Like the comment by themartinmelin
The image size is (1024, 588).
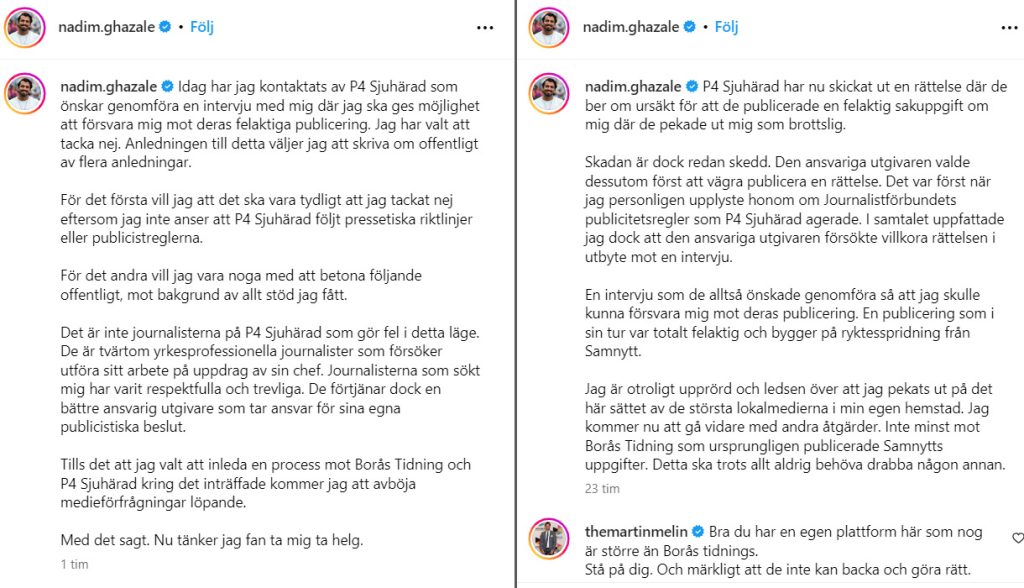point(1017,538)
